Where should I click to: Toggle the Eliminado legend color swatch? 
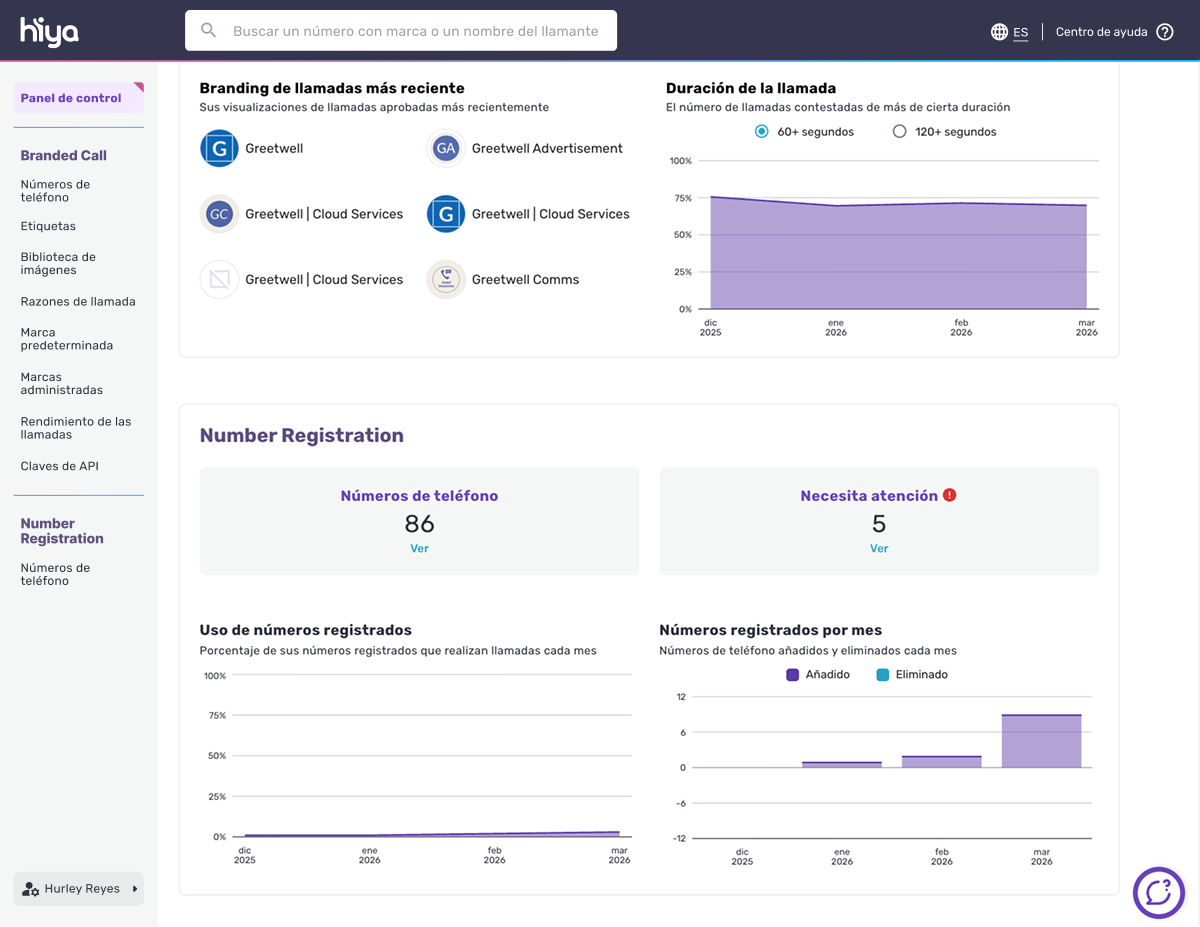882,675
